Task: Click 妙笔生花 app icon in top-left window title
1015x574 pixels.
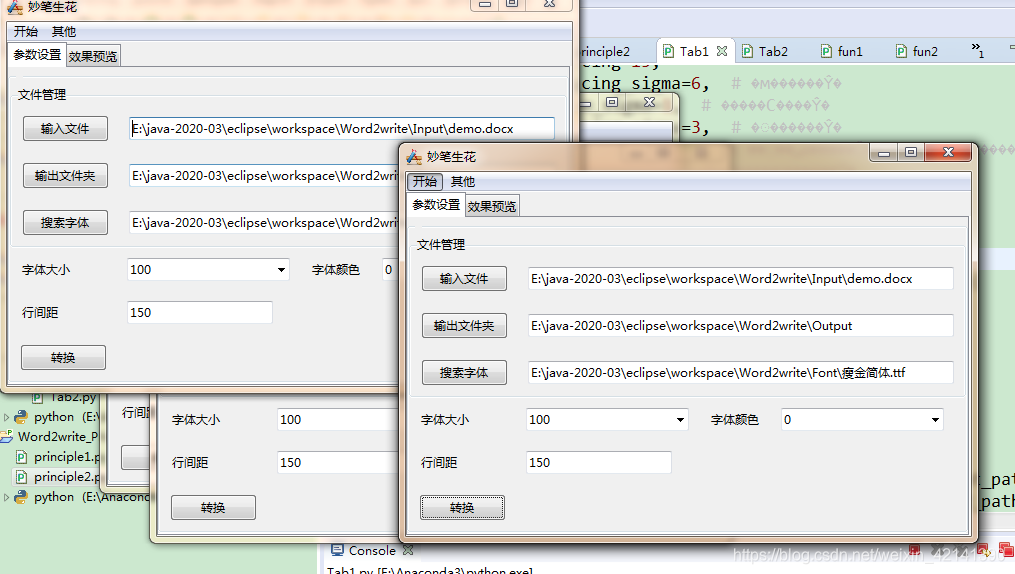Action: [x=15, y=6]
